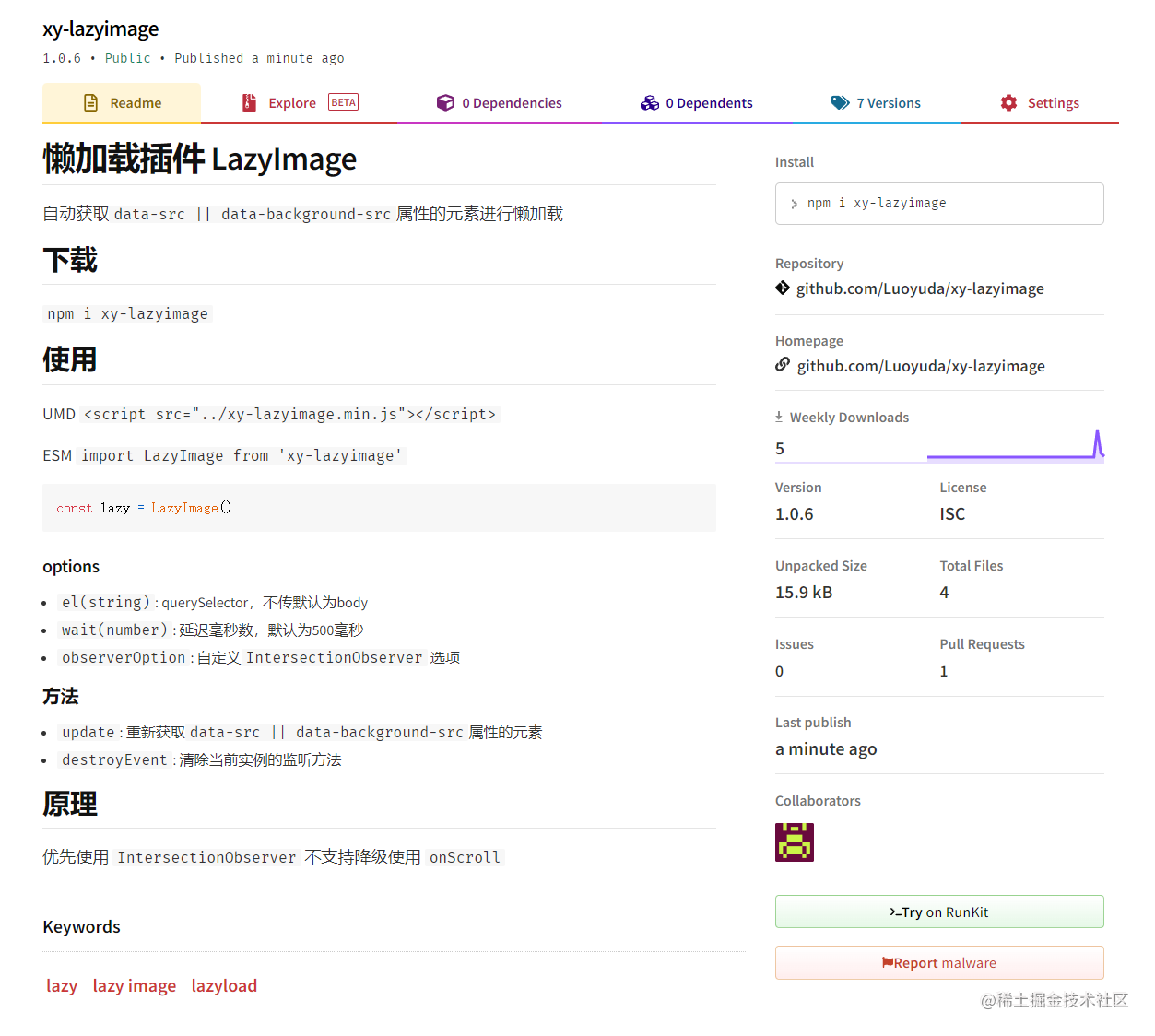The height and width of the screenshot is (1036, 1155).
Task: Click the Unpacked Size value 15.9 kB
Action: click(x=804, y=593)
